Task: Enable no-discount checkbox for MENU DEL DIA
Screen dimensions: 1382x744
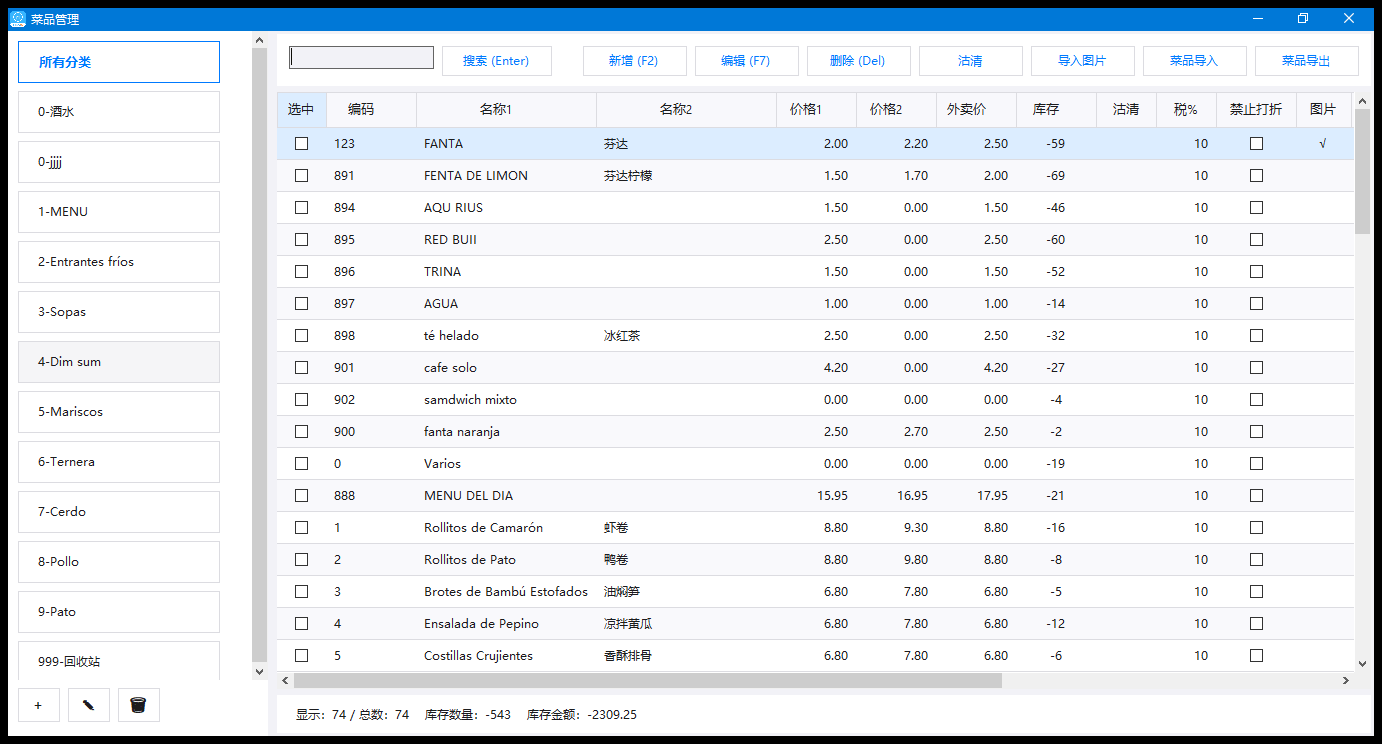Action: pos(1256,496)
